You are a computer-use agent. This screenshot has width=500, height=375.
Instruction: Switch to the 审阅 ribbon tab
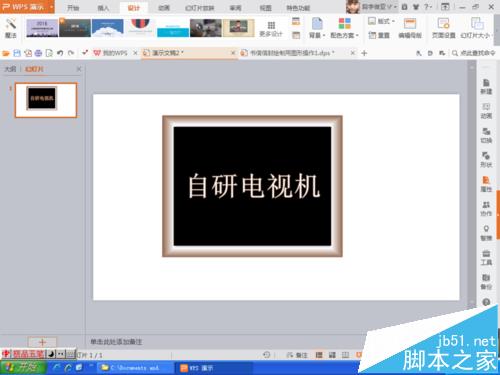235,8
